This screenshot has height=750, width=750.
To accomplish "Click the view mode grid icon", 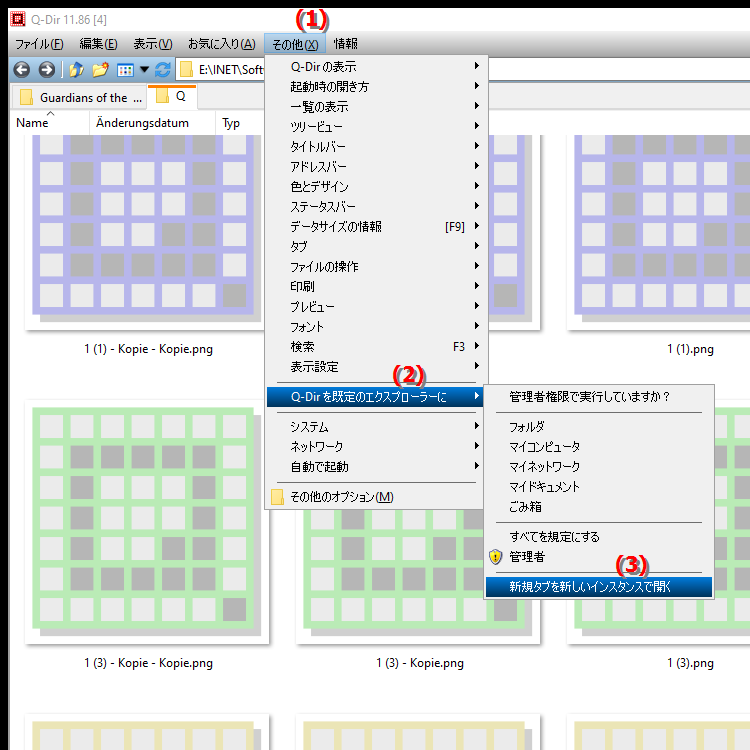I will point(125,70).
